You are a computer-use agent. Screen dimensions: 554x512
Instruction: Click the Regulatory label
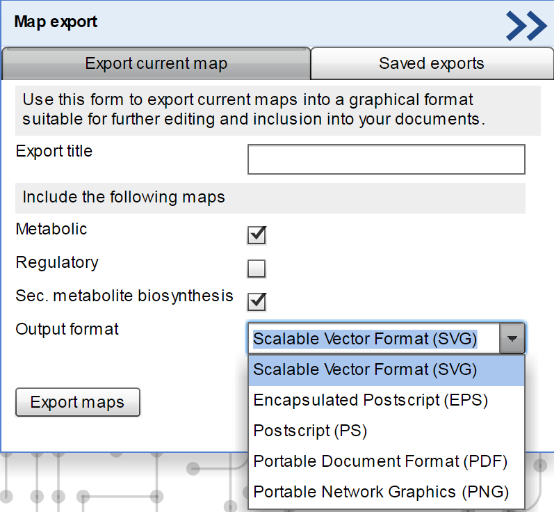click(x=57, y=263)
